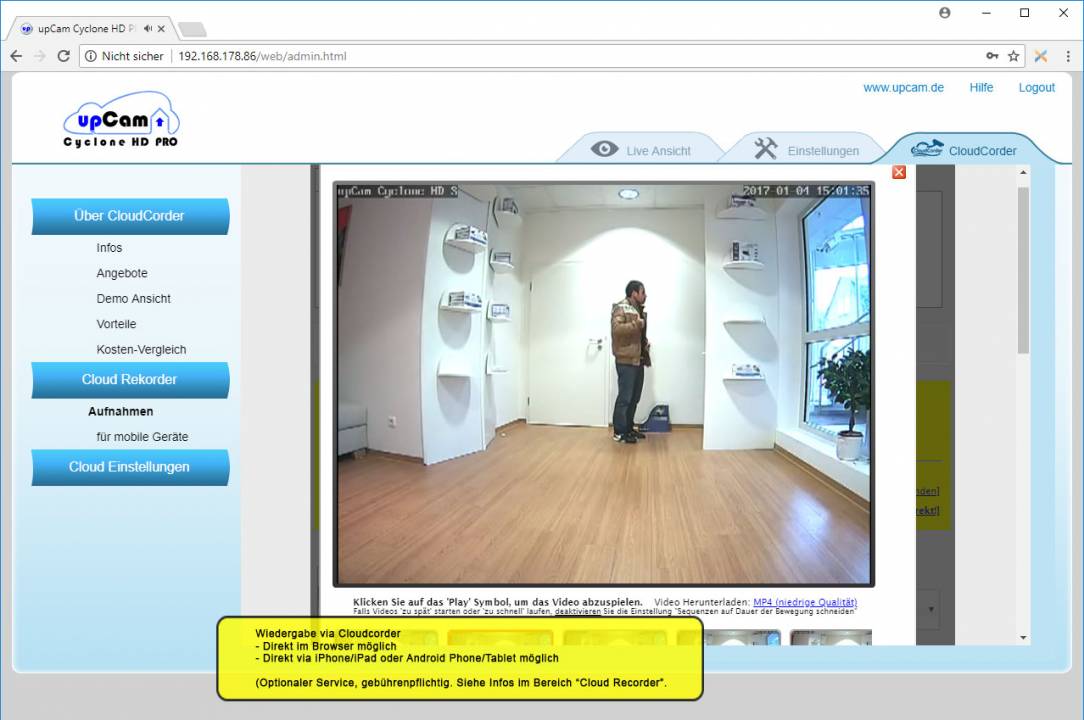Select the rightmost thumbnail below the video
This screenshot has width=1084, height=720.
(x=830, y=637)
